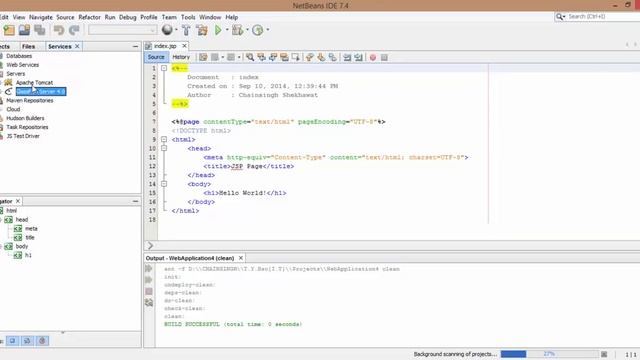Click cancel icon beside scanning progress bar
The height and width of the screenshot is (360, 640).
pyautogui.click(x=604, y=354)
